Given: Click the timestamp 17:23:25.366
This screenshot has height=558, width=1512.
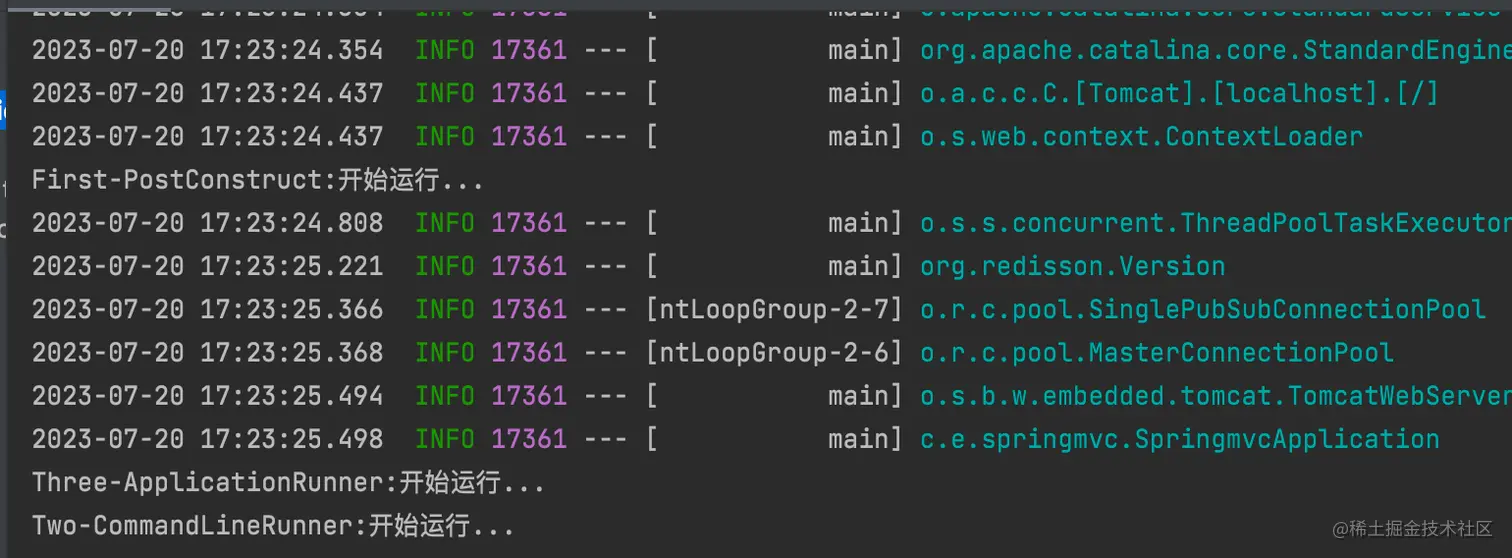Looking at the screenshot, I should [x=291, y=309].
